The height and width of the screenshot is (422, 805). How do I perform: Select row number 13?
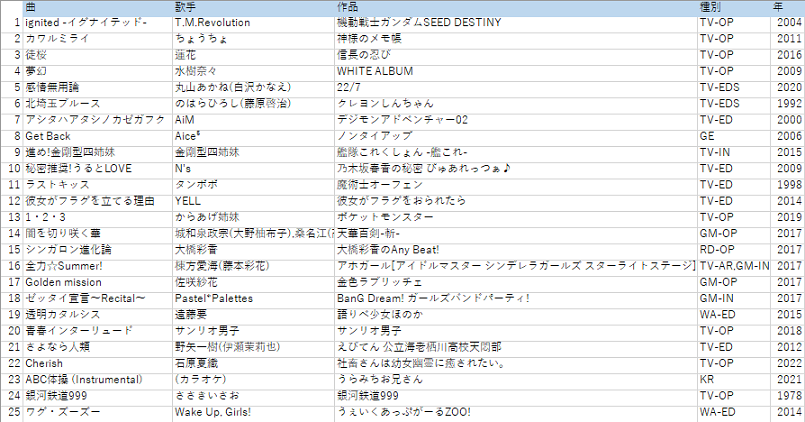(x=11, y=217)
